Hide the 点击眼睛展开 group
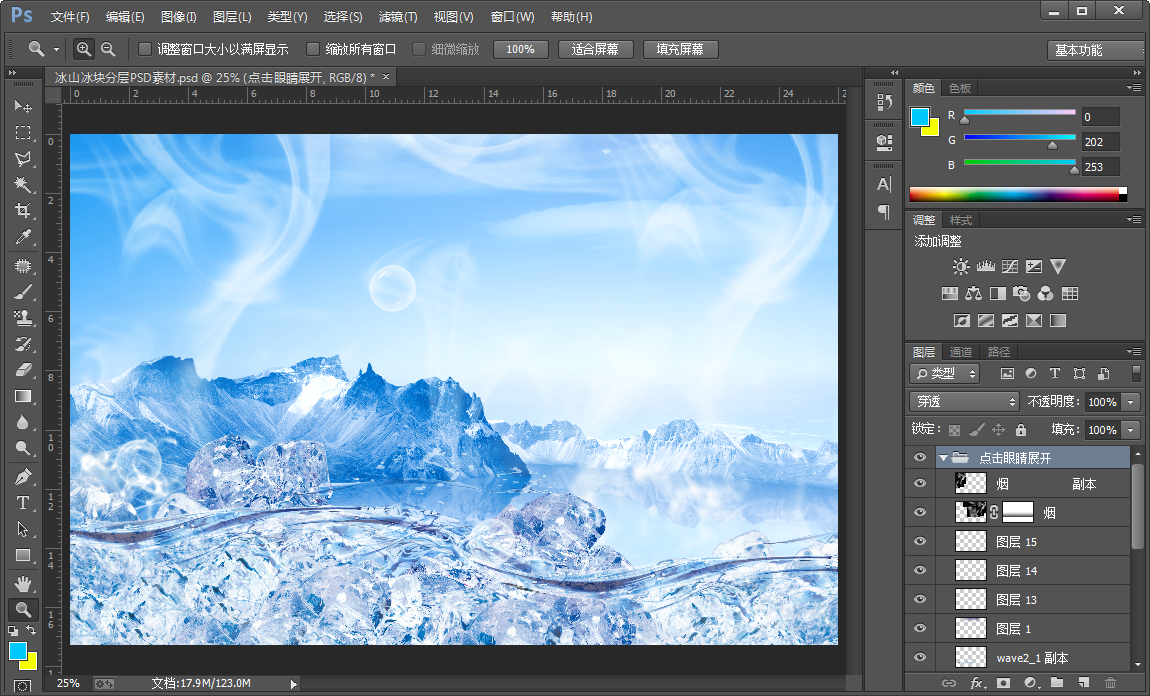 [x=920, y=458]
